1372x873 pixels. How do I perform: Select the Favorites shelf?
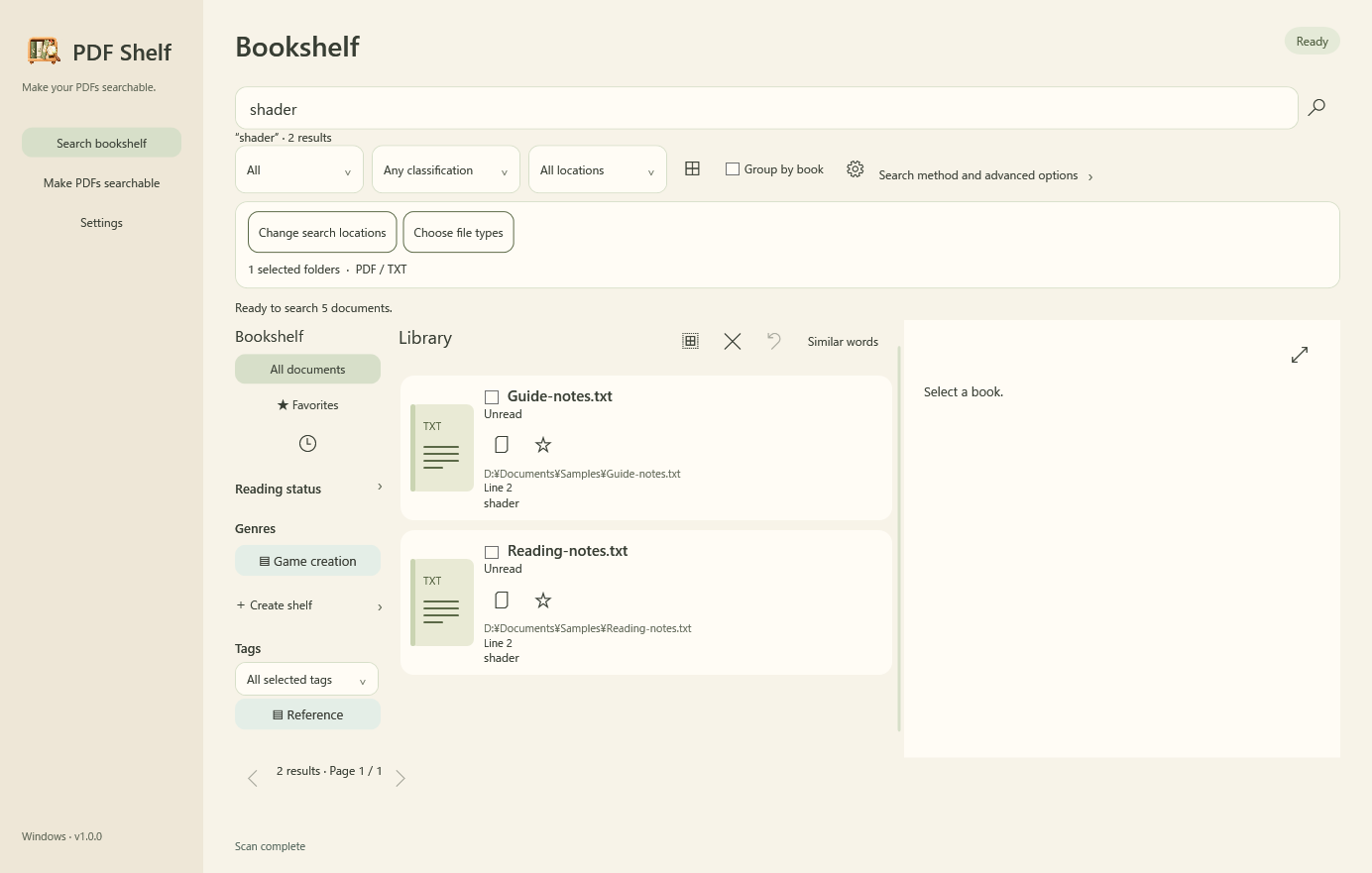click(307, 404)
